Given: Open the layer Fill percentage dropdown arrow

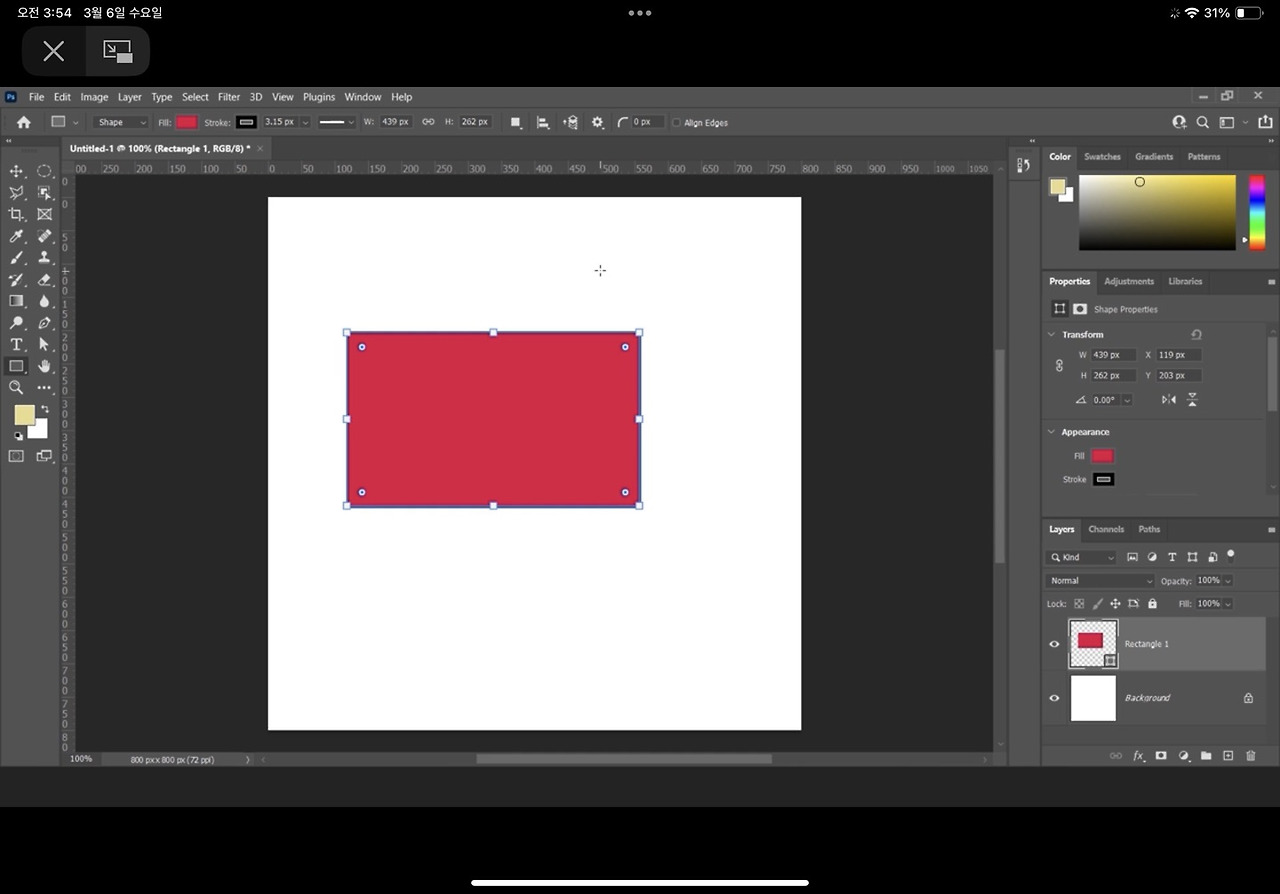Looking at the screenshot, I should 1227,604.
